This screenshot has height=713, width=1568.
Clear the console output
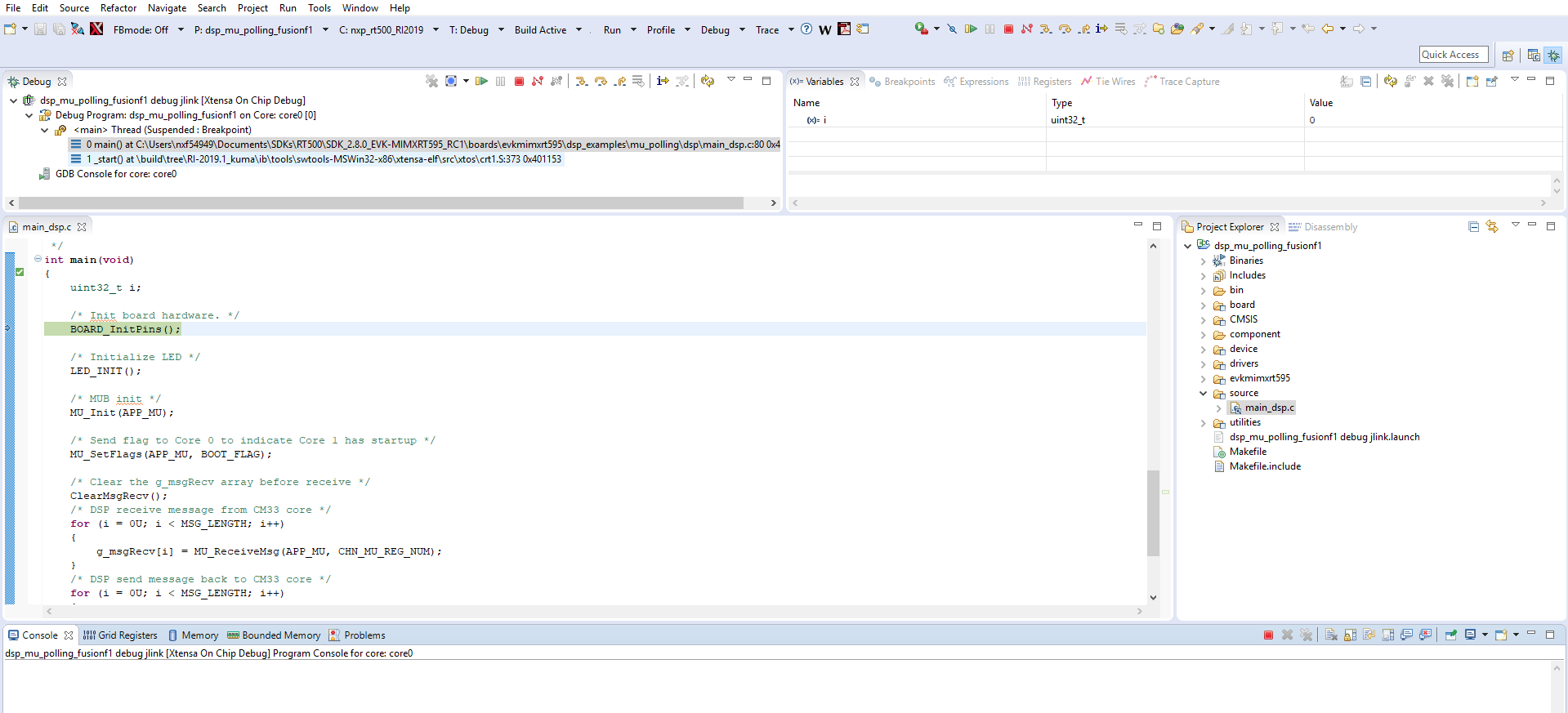(x=1331, y=635)
